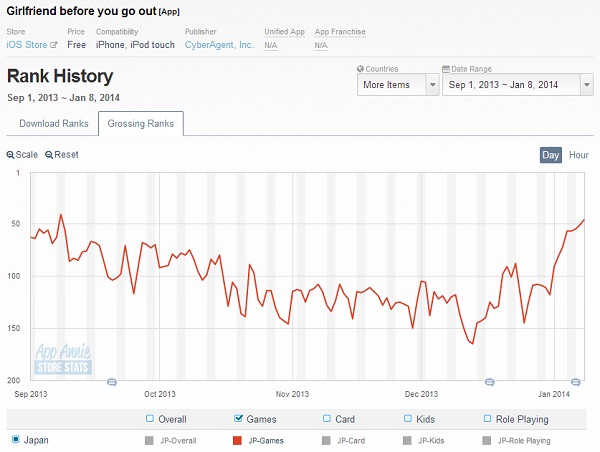Image resolution: width=600 pixels, height=452 pixels.
Task: Click the Scale magnifier icon
Action: tap(10, 155)
